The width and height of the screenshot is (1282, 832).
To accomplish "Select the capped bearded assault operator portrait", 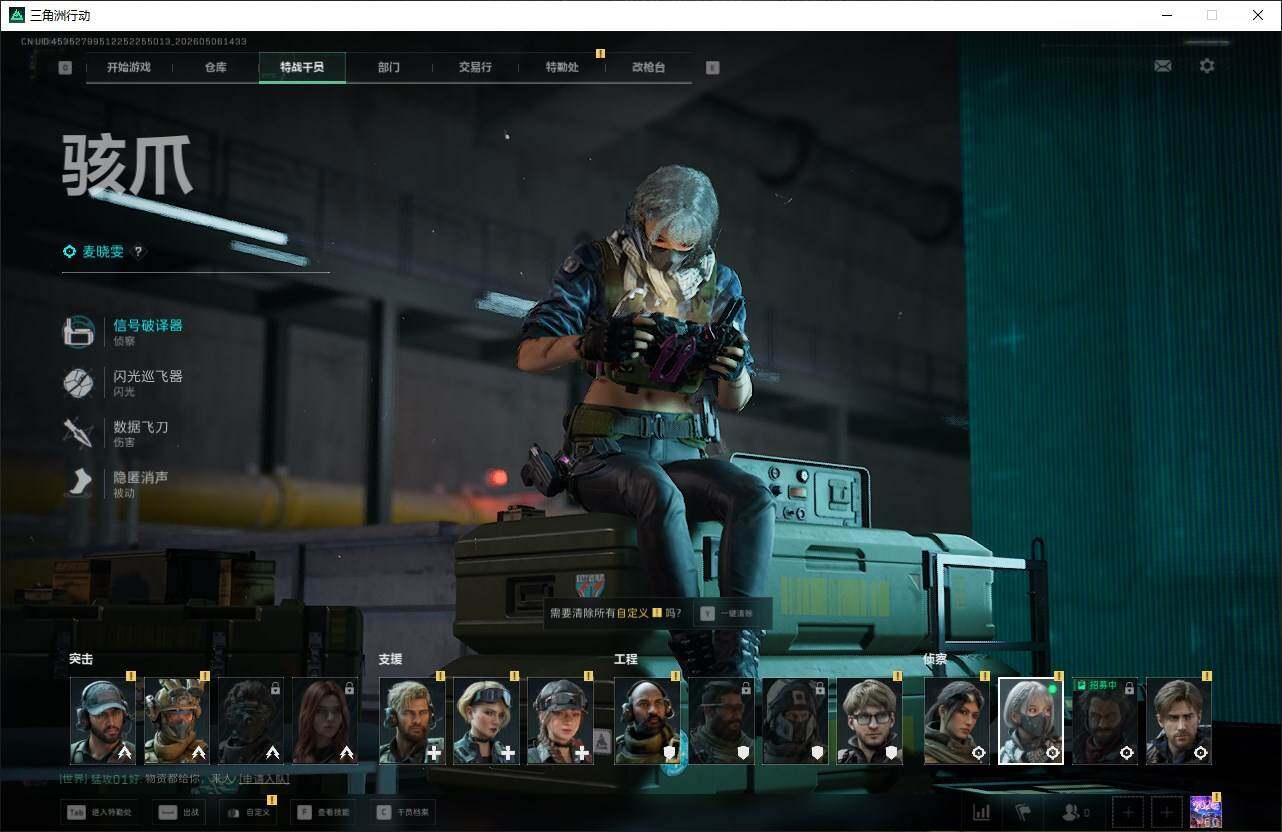I will (103, 721).
